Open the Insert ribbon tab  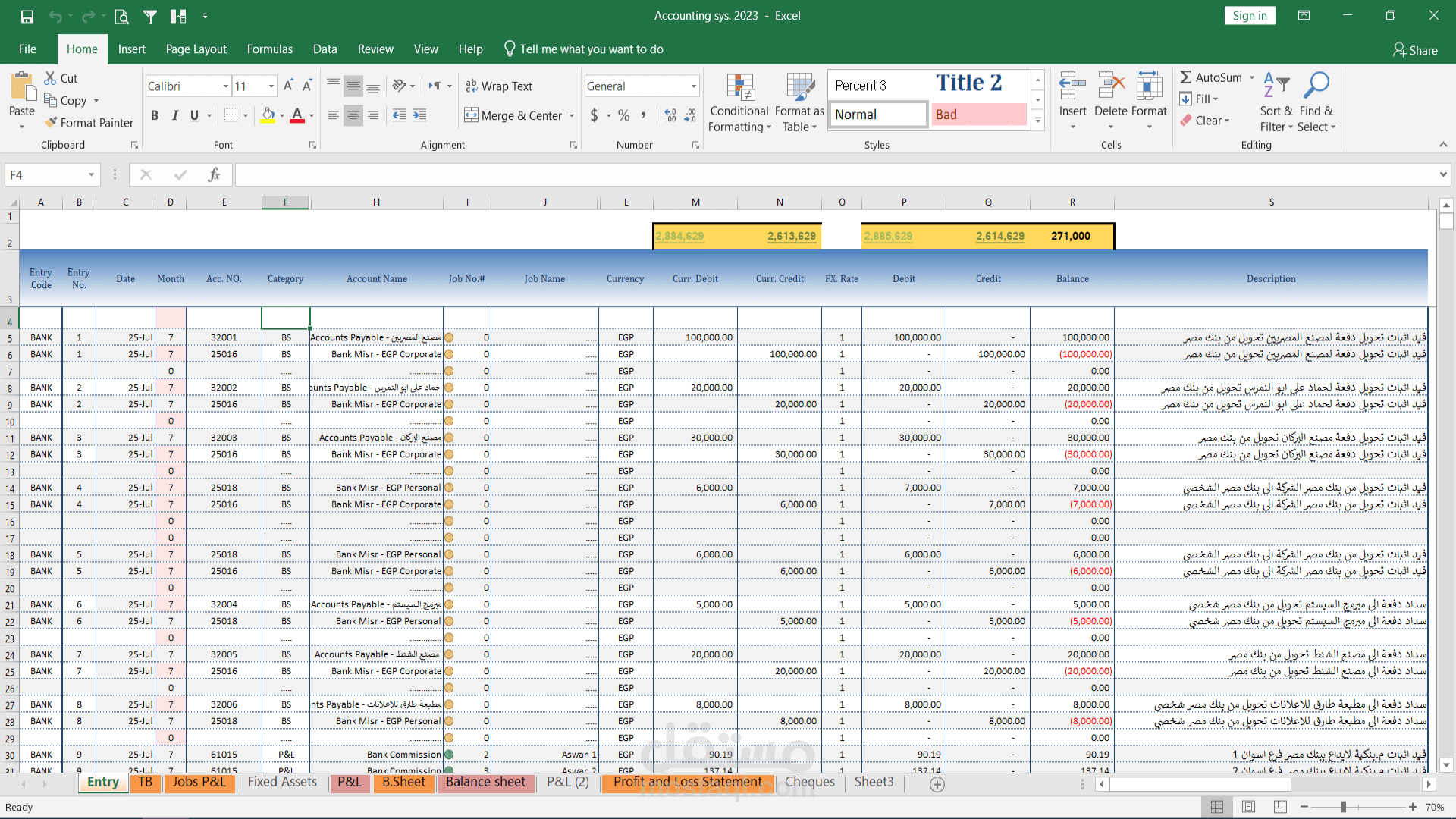pyautogui.click(x=131, y=49)
